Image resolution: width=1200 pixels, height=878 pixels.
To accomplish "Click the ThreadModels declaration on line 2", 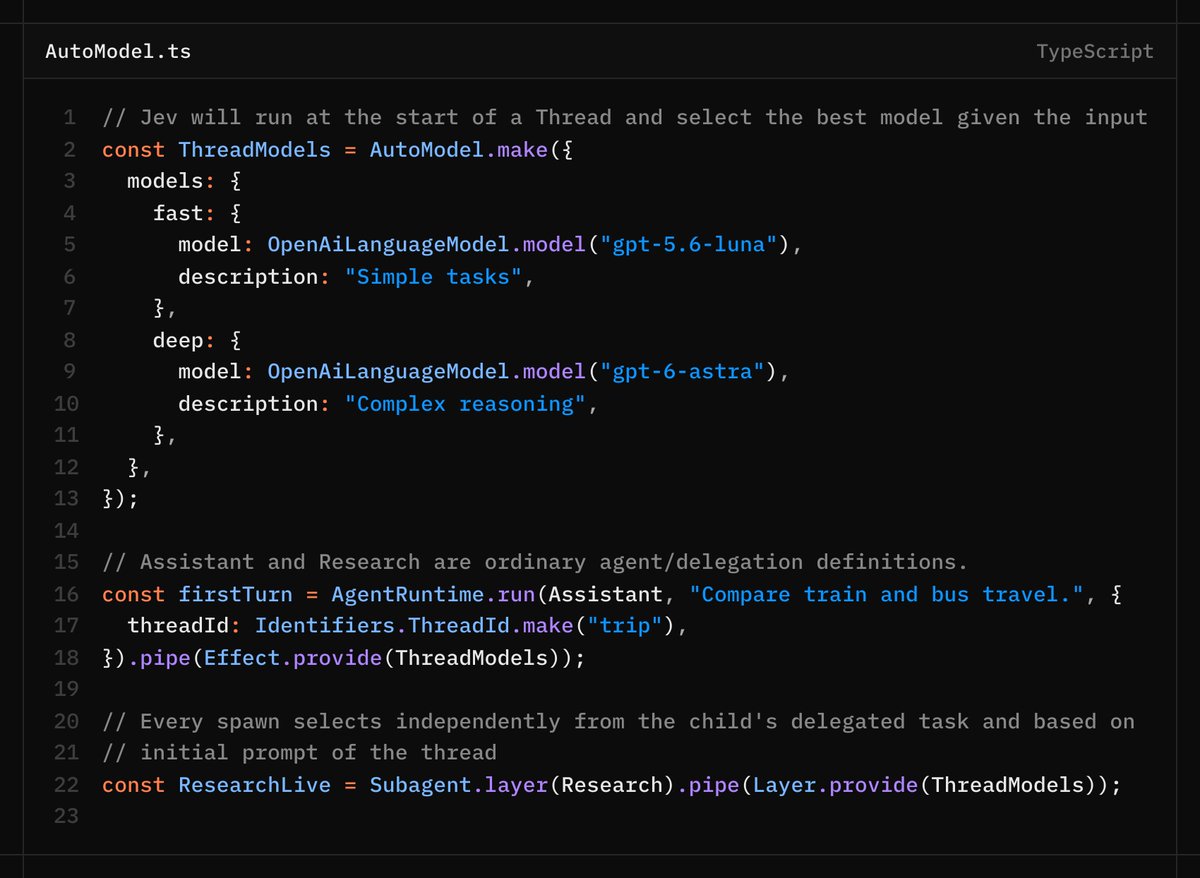I will 255,150.
